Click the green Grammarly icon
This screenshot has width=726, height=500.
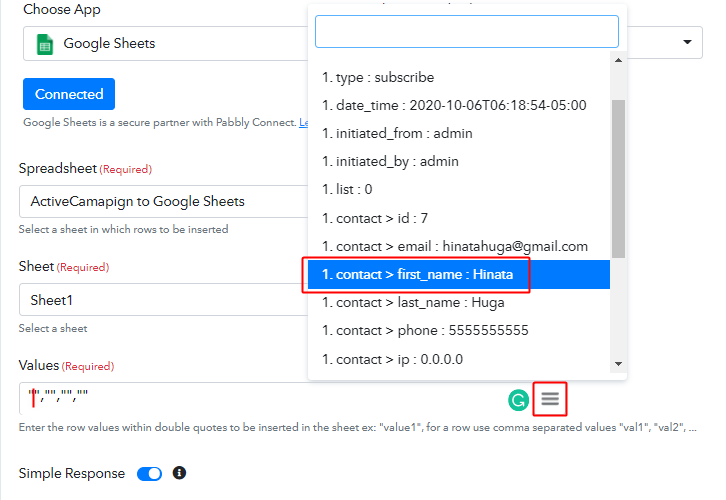[518, 400]
